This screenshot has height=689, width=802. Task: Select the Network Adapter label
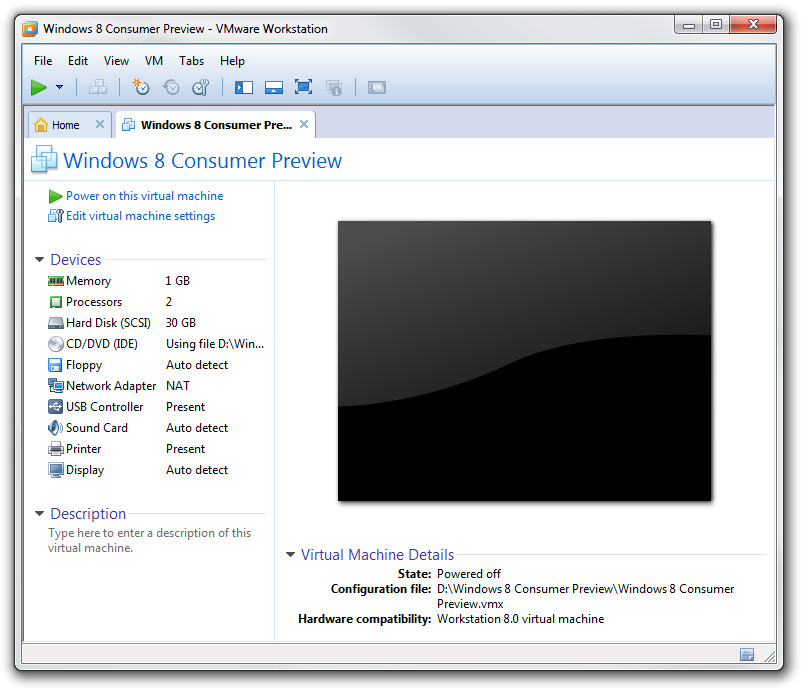(x=111, y=386)
